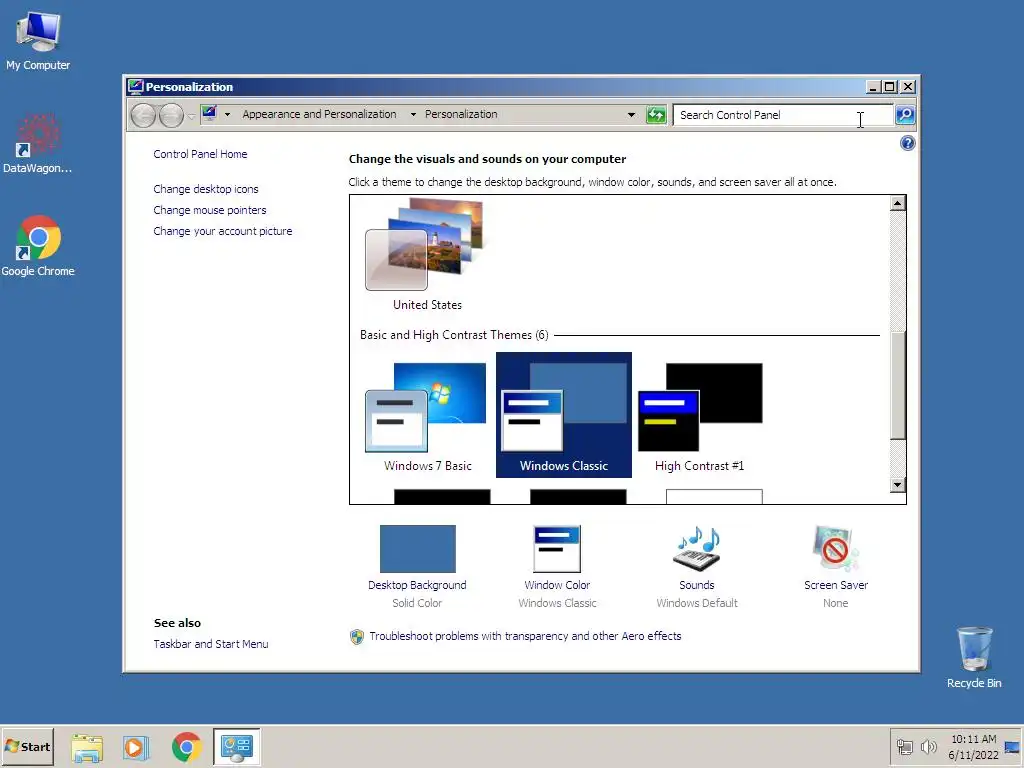This screenshot has width=1024, height=768.
Task: Open the address bar history dropdown
Action: (631, 115)
